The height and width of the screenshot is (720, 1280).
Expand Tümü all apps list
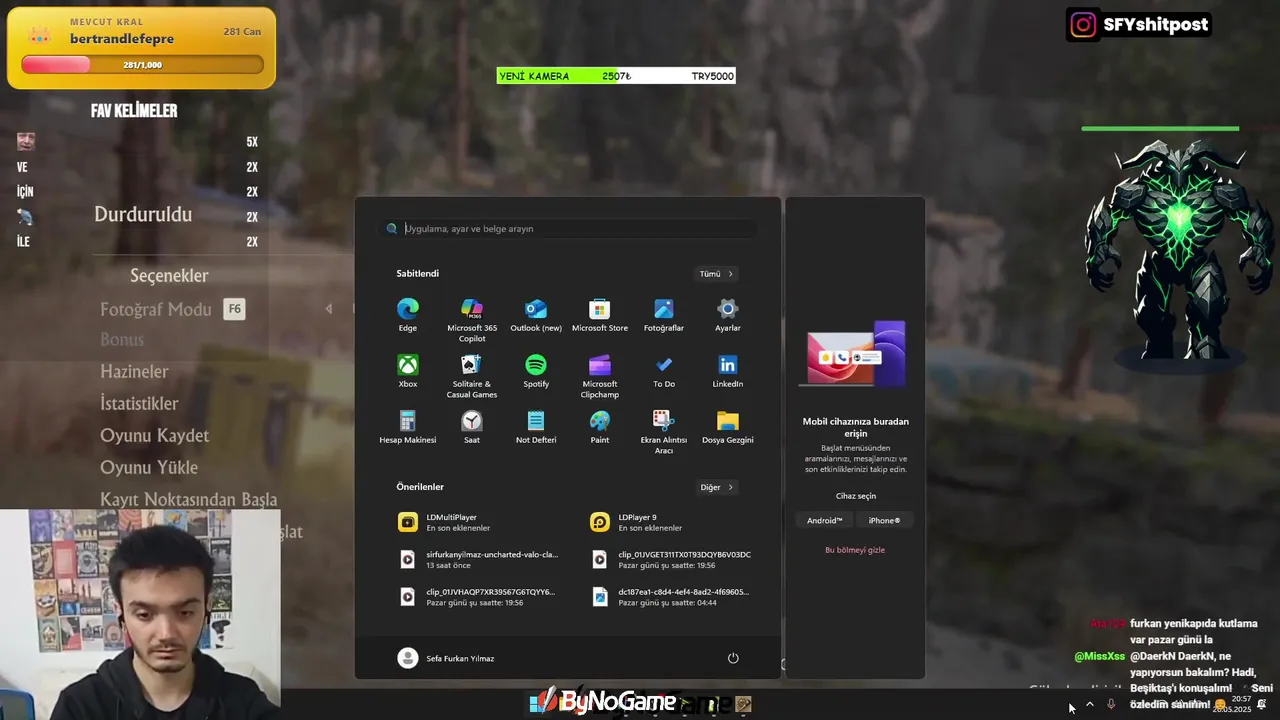point(716,274)
